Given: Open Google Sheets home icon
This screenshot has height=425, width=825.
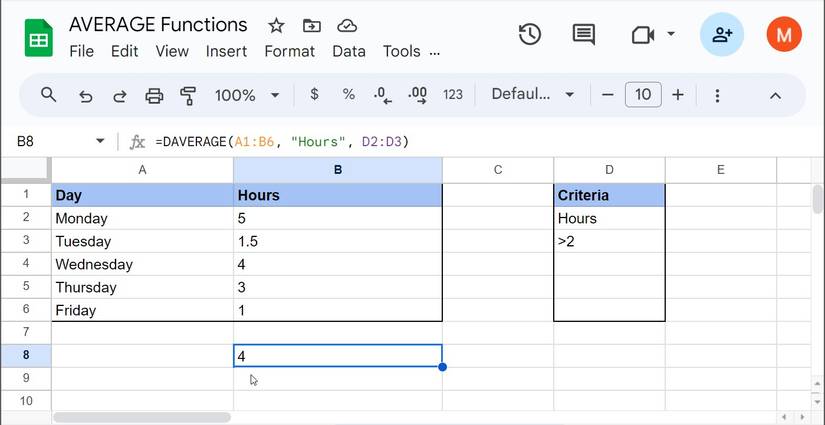Looking at the screenshot, I should click(x=38, y=38).
